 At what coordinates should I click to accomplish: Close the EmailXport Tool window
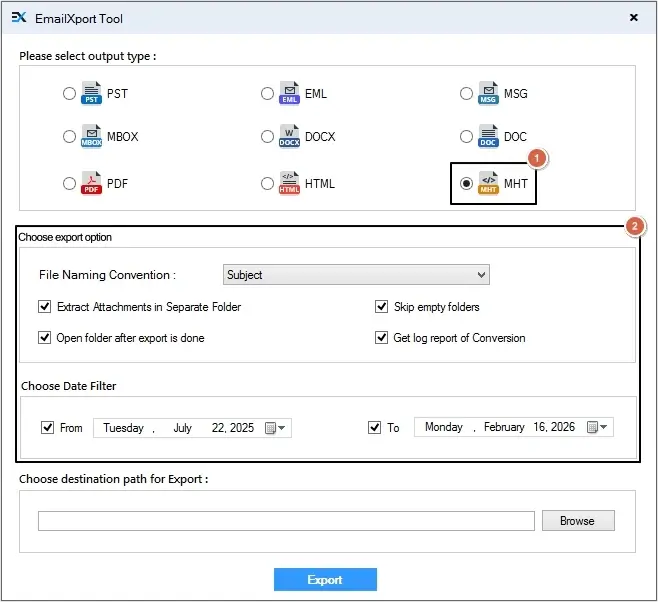pos(634,17)
